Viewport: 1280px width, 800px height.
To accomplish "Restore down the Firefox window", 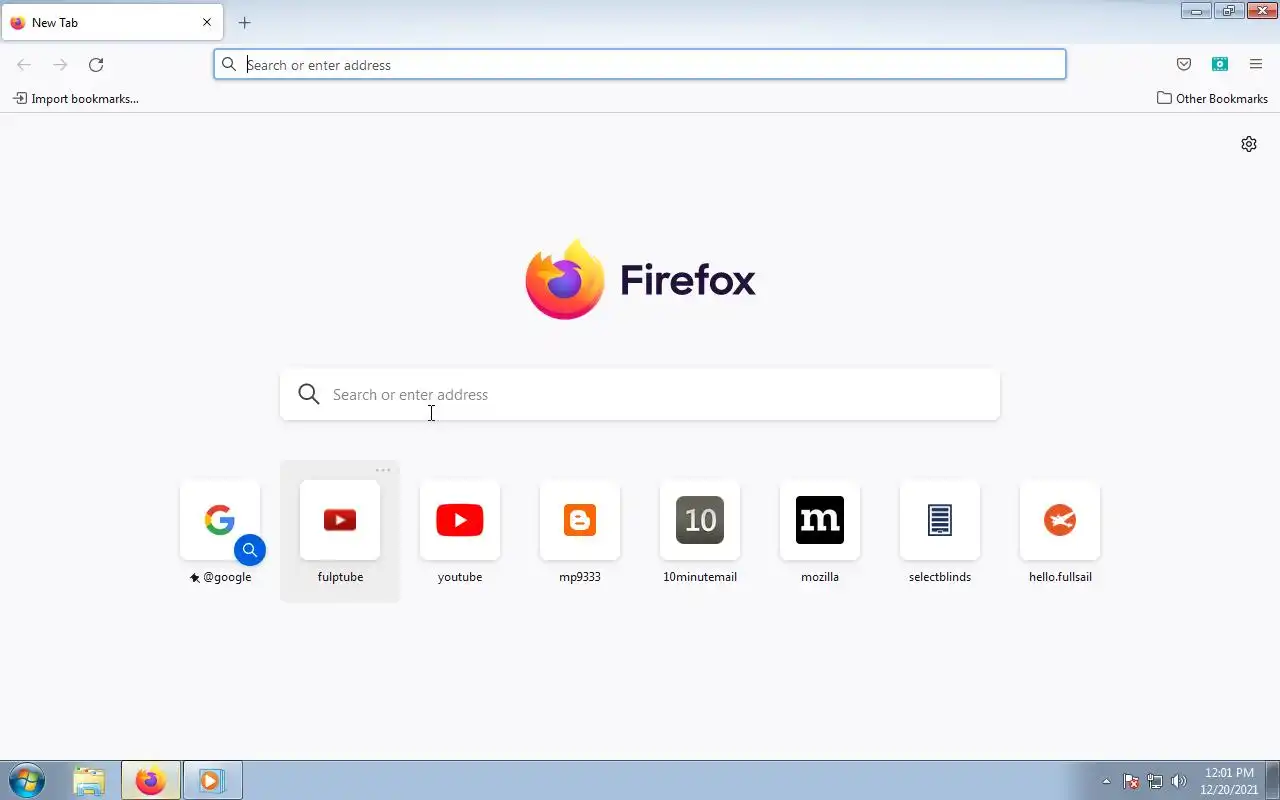I will [x=1228, y=11].
